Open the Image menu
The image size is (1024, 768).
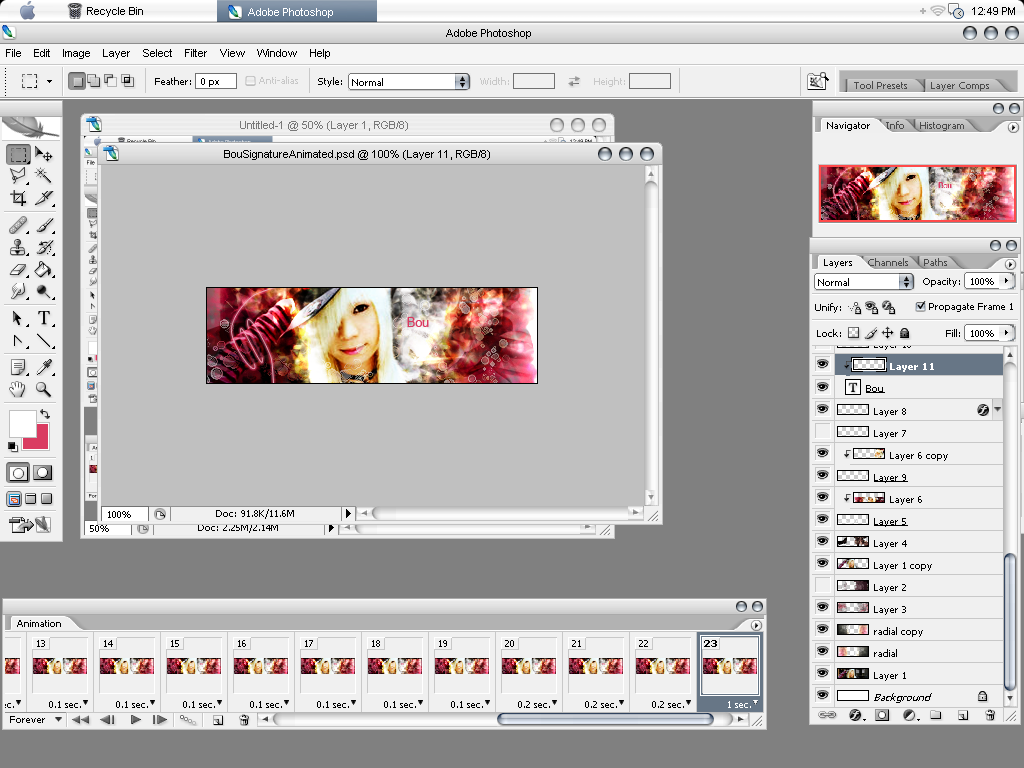[76, 54]
